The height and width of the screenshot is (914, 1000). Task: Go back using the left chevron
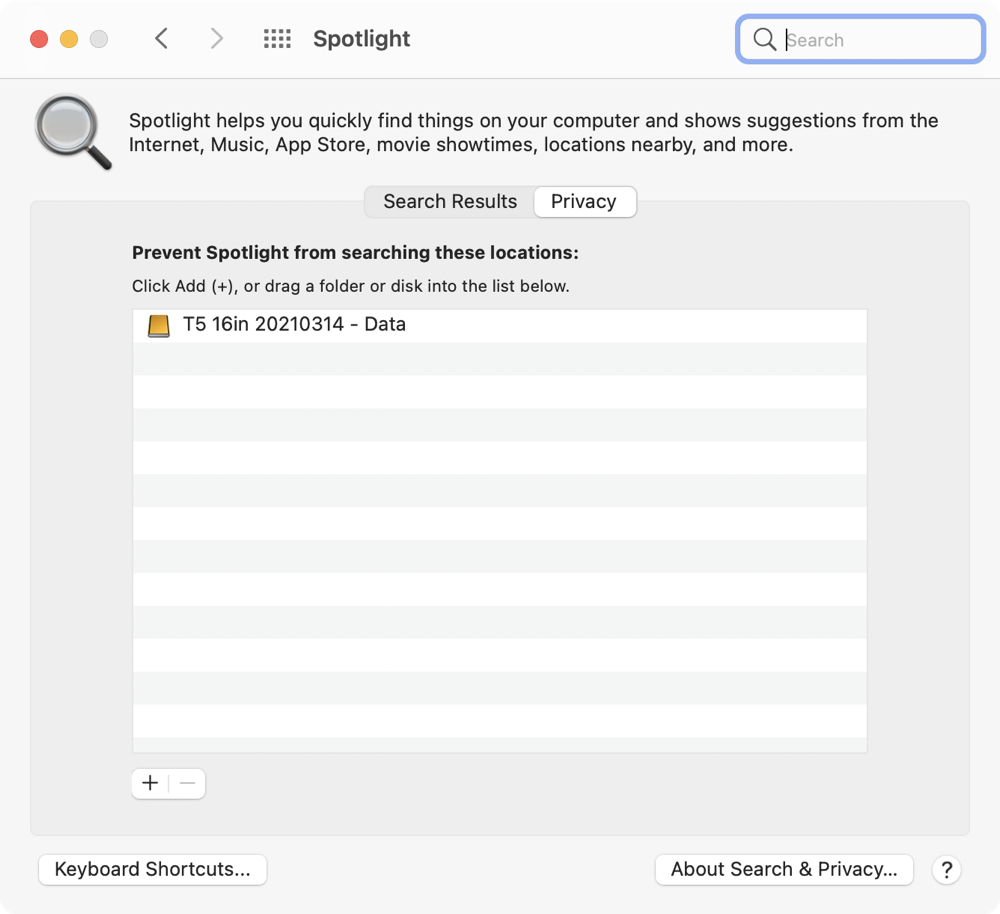click(x=161, y=39)
